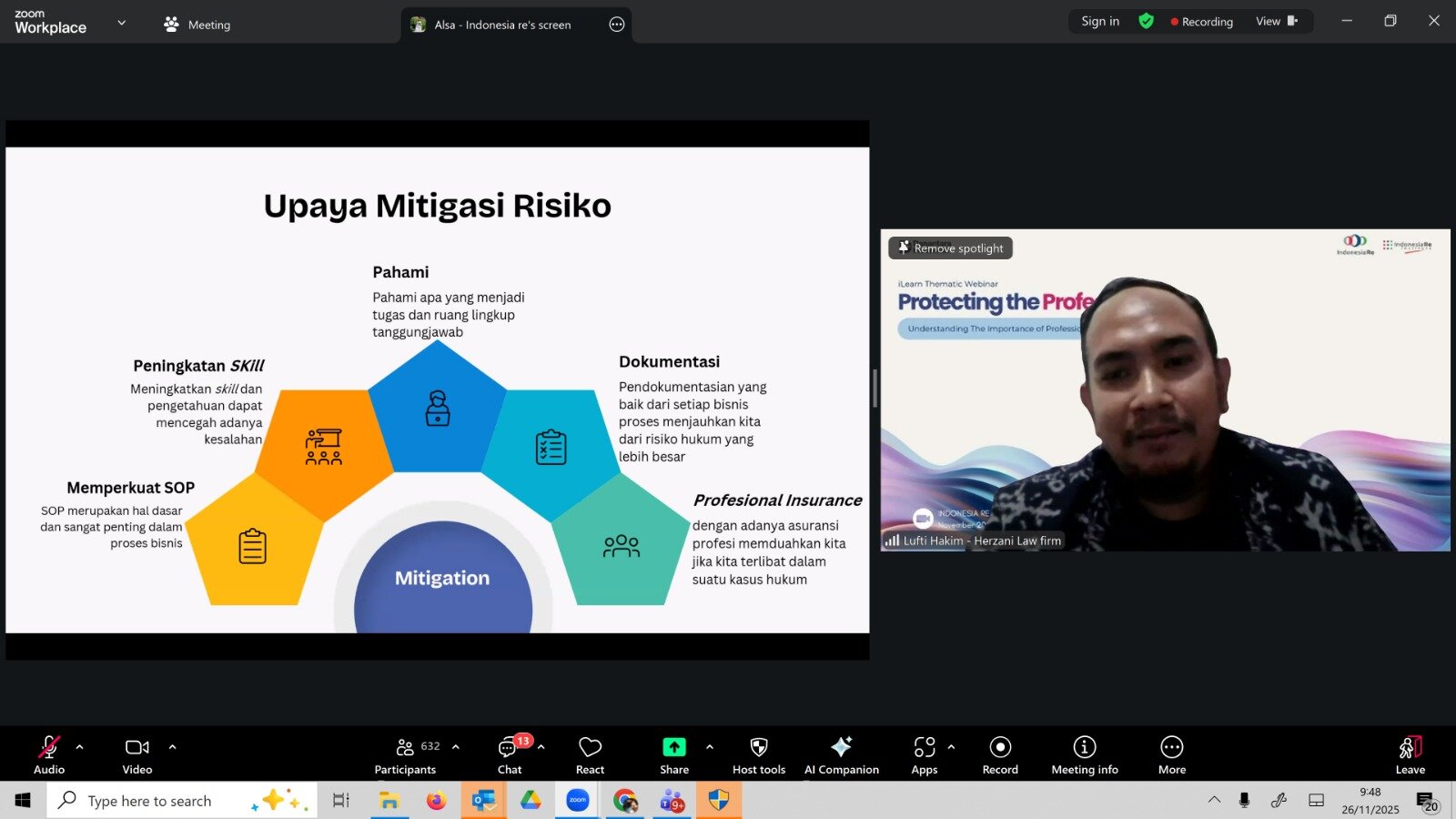Switch to the Meeting tab
Viewport: 1456px width, 819px height.
coord(197,25)
